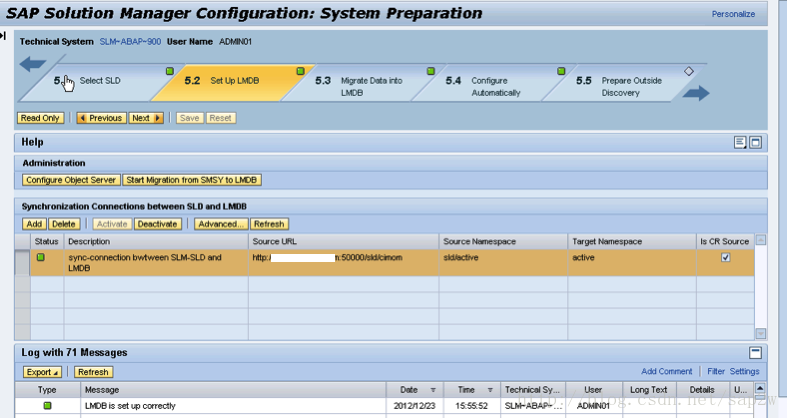Click the Source URL column header
Viewport: 788px width, 419px height.
344,242
